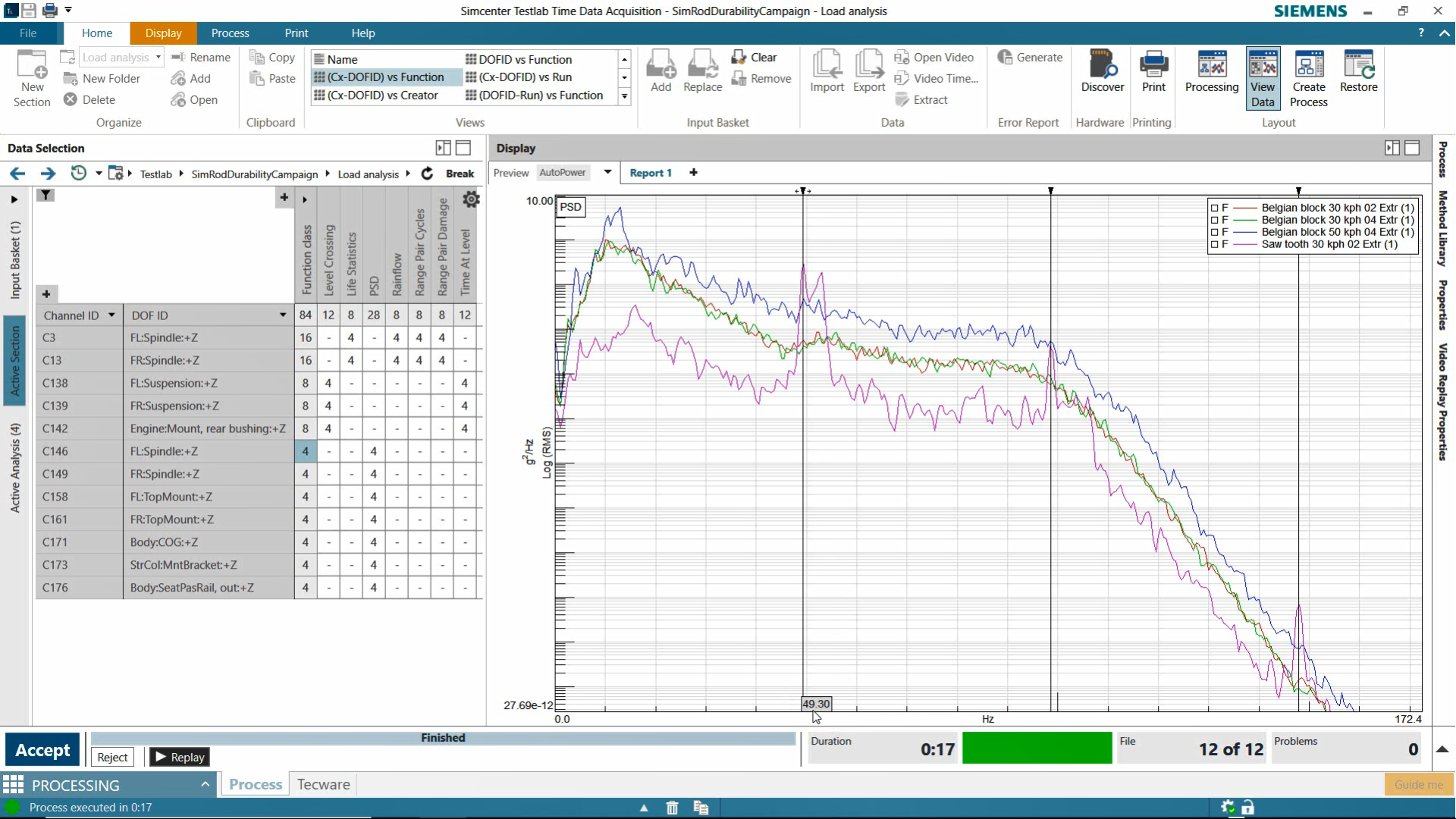
Task: Click the 49.30 Hz cursor marker
Action: tap(816, 704)
